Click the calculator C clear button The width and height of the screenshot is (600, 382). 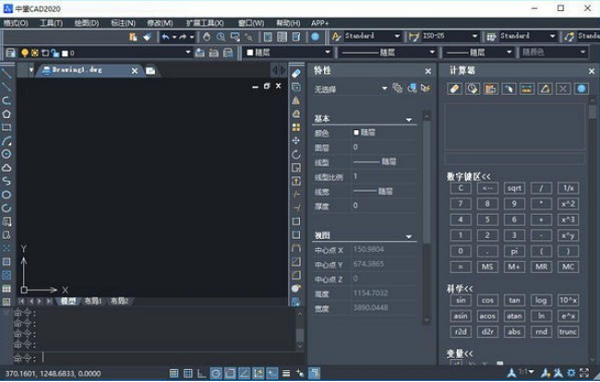click(x=460, y=188)
